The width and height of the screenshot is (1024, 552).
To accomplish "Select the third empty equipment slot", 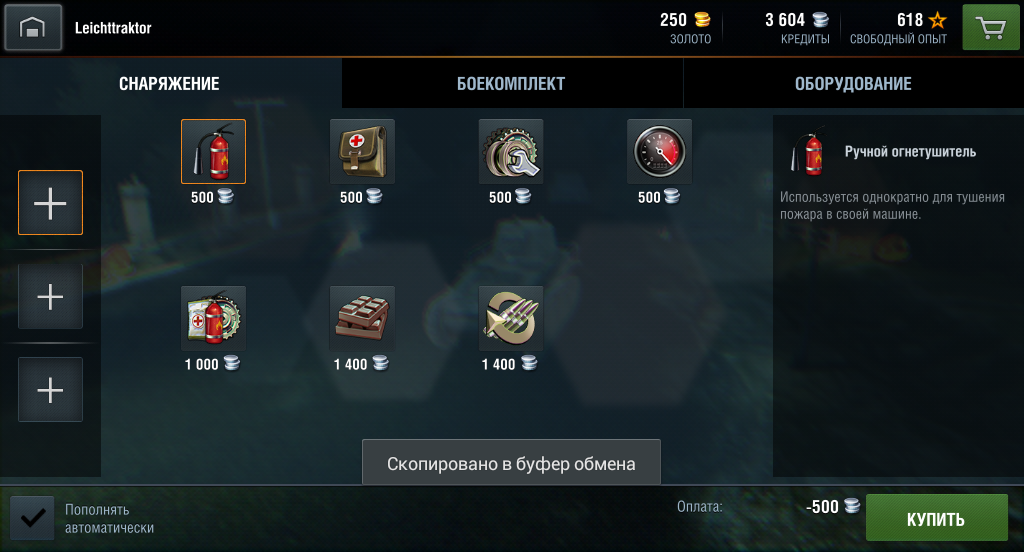I will point(50,390).
